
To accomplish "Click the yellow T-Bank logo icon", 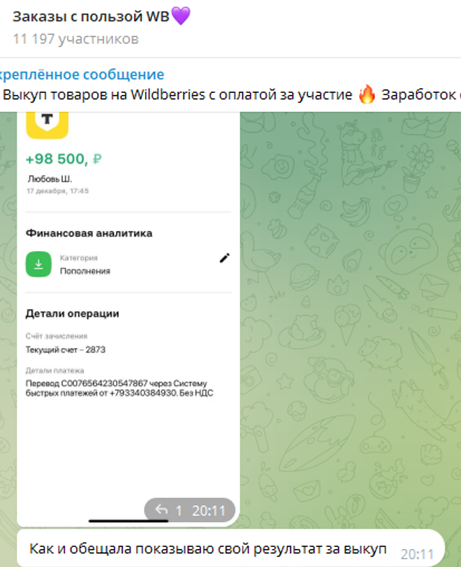I will click(47, 125).
